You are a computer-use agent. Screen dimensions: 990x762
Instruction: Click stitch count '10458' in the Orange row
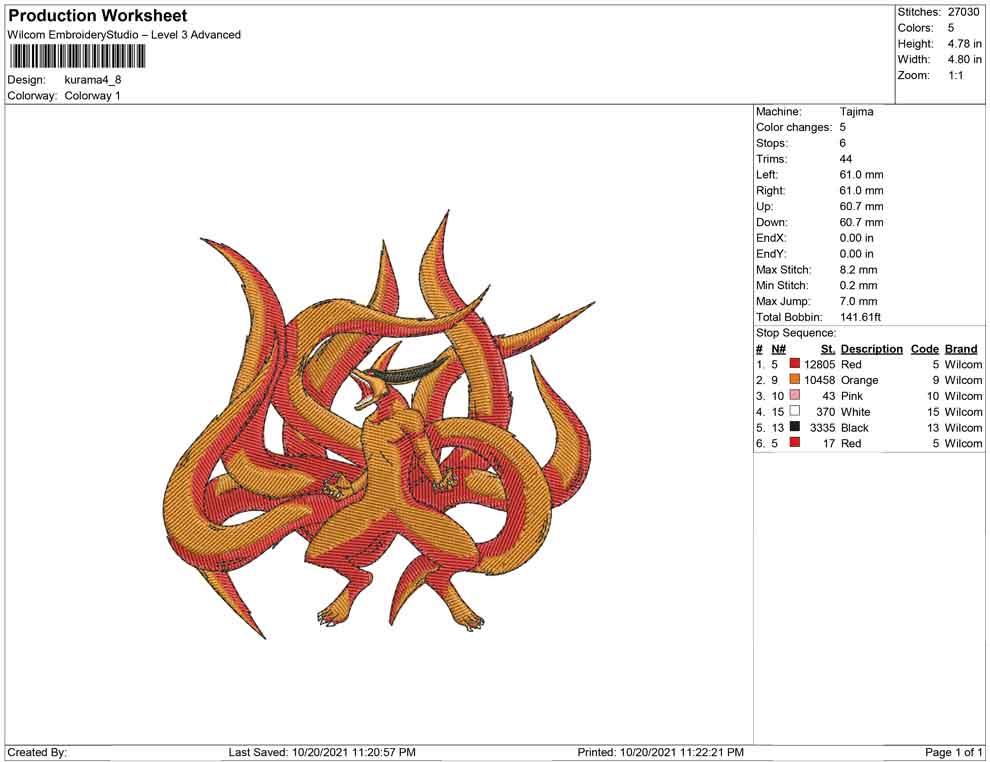tap(820, 380)
